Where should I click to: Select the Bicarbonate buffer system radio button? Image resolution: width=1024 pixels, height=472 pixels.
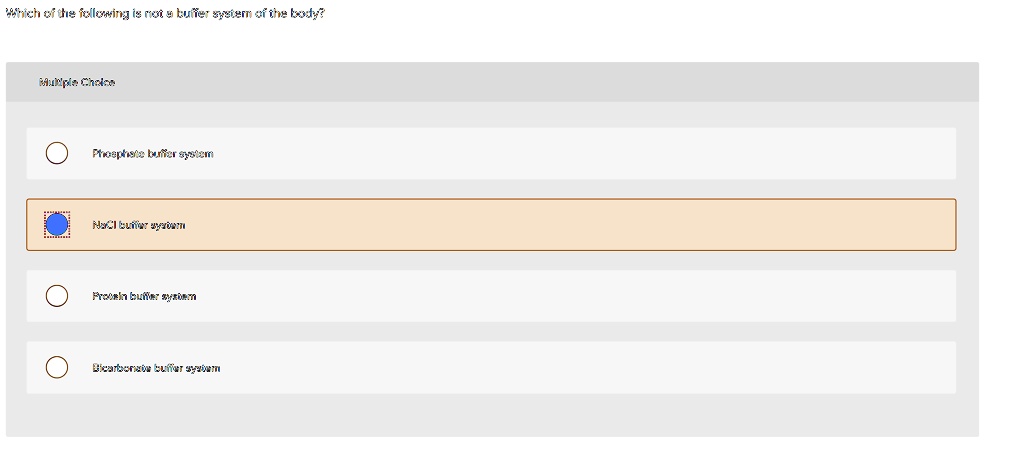click(x=57, y=368)
